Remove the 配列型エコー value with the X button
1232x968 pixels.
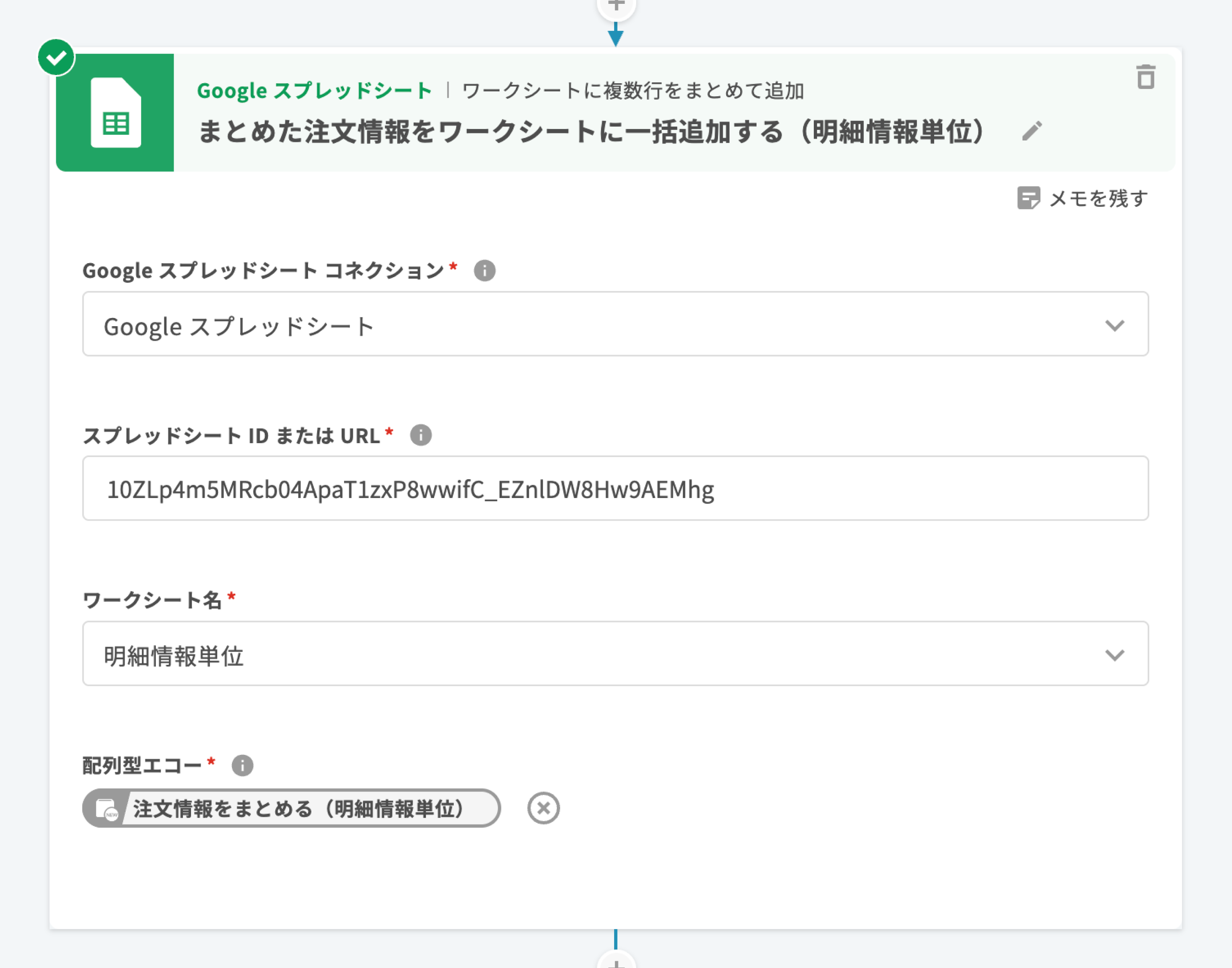543,808
